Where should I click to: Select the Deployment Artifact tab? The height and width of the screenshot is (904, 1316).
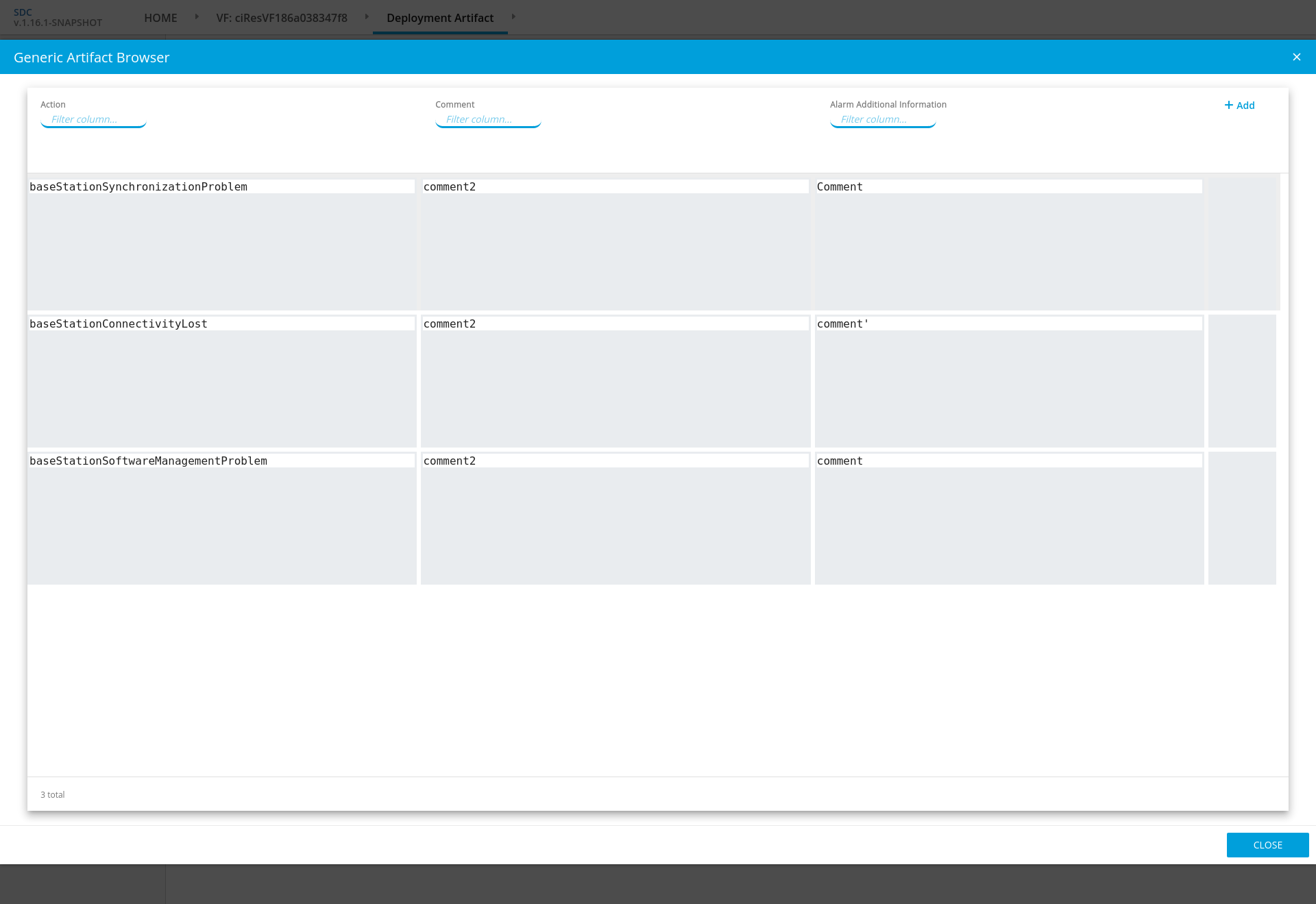click(439, 18)
